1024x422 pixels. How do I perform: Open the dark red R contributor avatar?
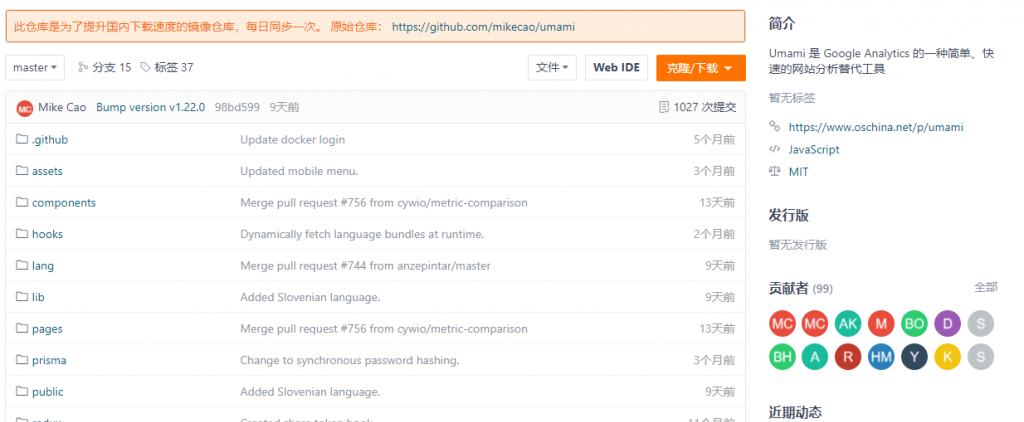(x=848, y=357)
